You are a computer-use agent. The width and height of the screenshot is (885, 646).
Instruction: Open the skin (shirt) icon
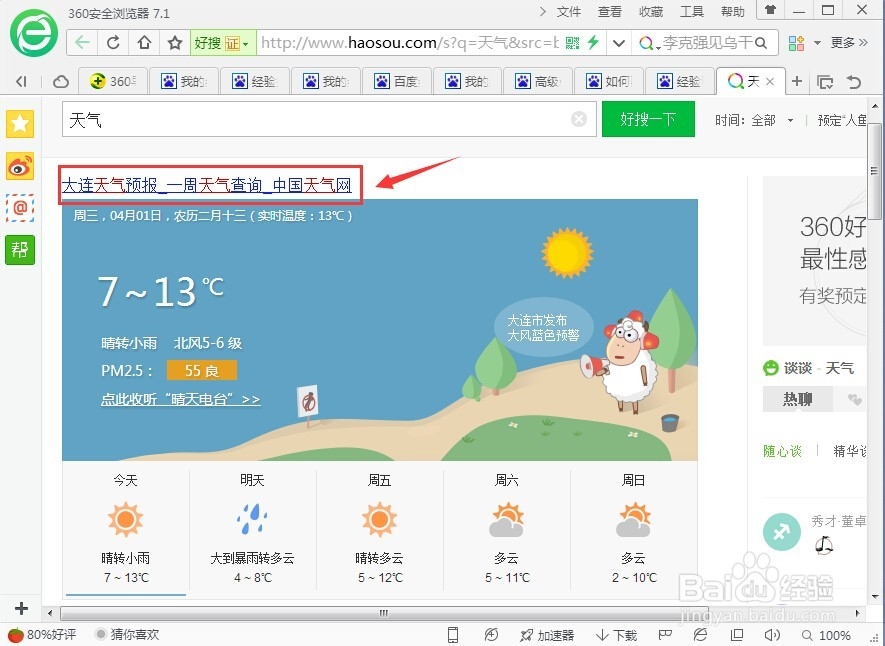tap(770, 10)
